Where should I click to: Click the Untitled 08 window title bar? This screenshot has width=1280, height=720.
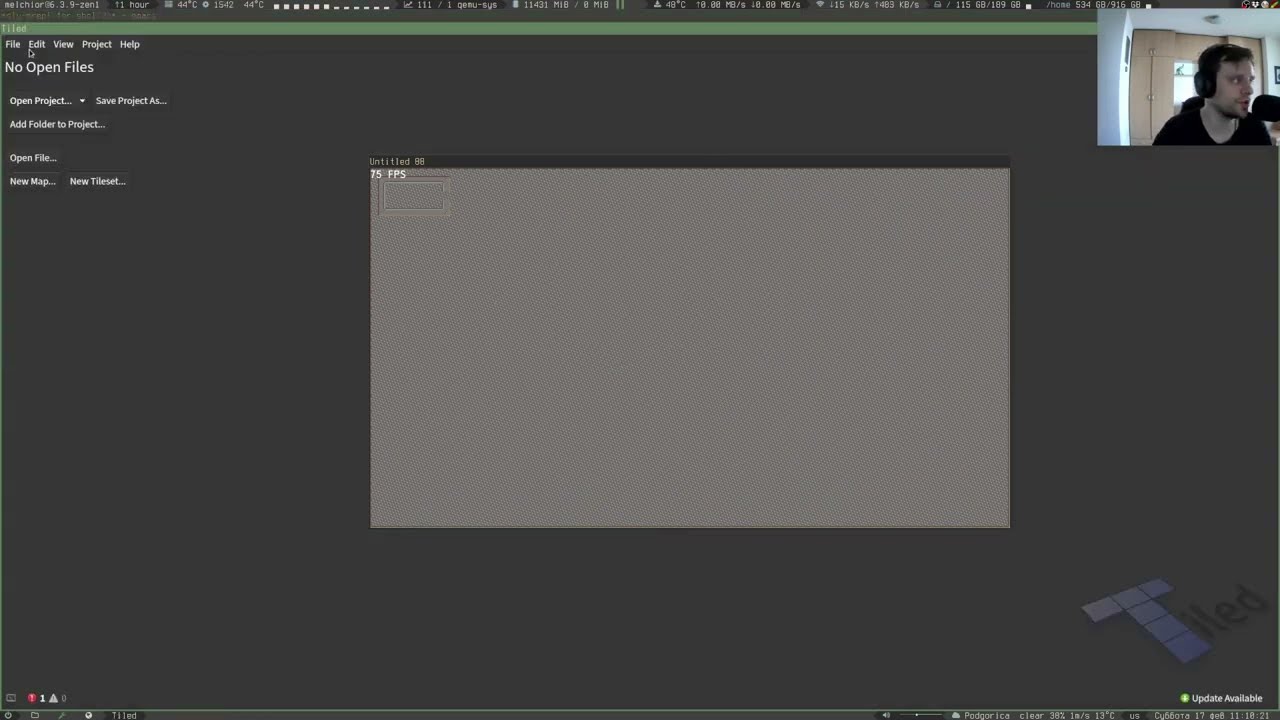pos(689,161)
